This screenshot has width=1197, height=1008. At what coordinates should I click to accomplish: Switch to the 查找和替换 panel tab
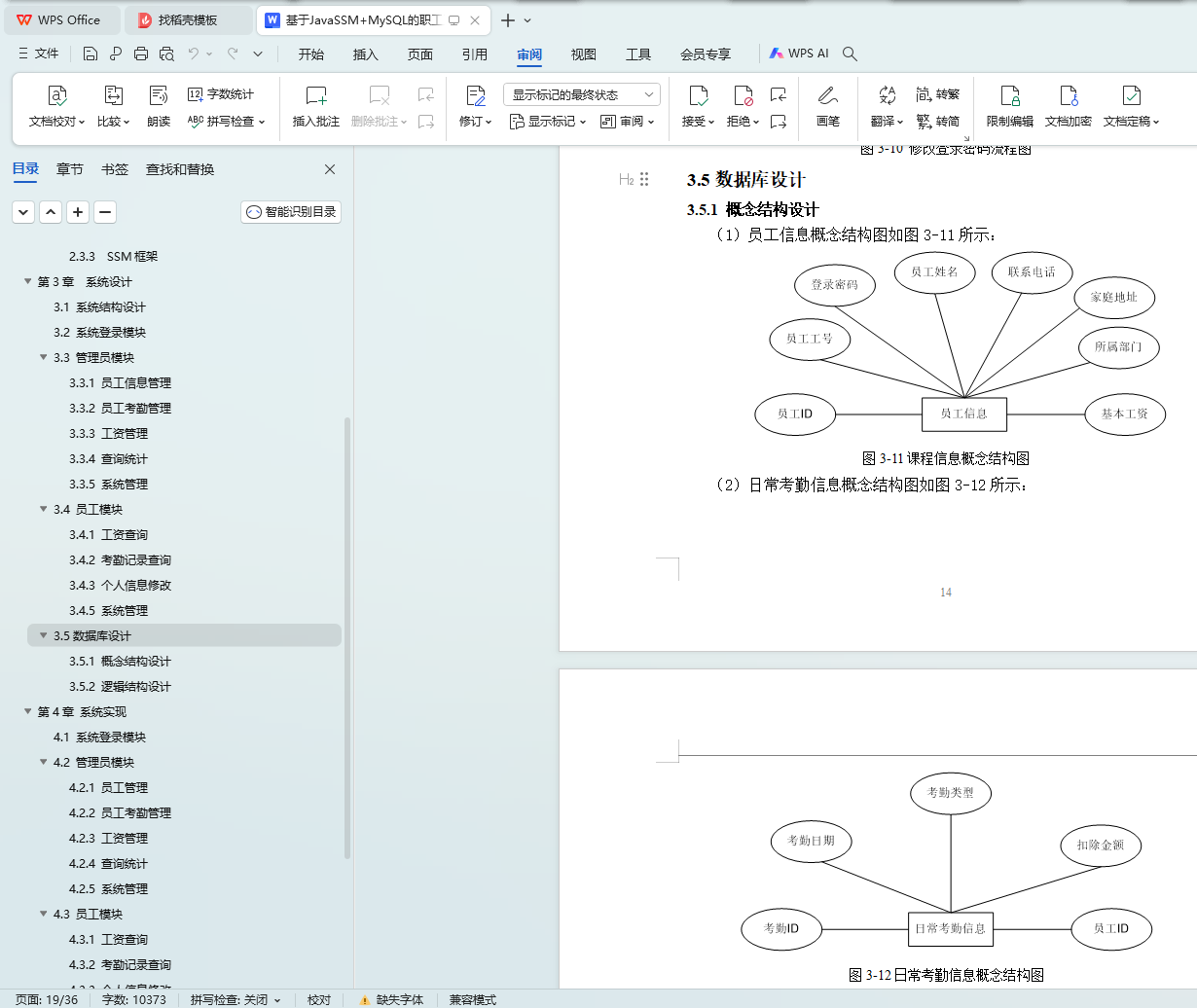click(x=180, y=169)
